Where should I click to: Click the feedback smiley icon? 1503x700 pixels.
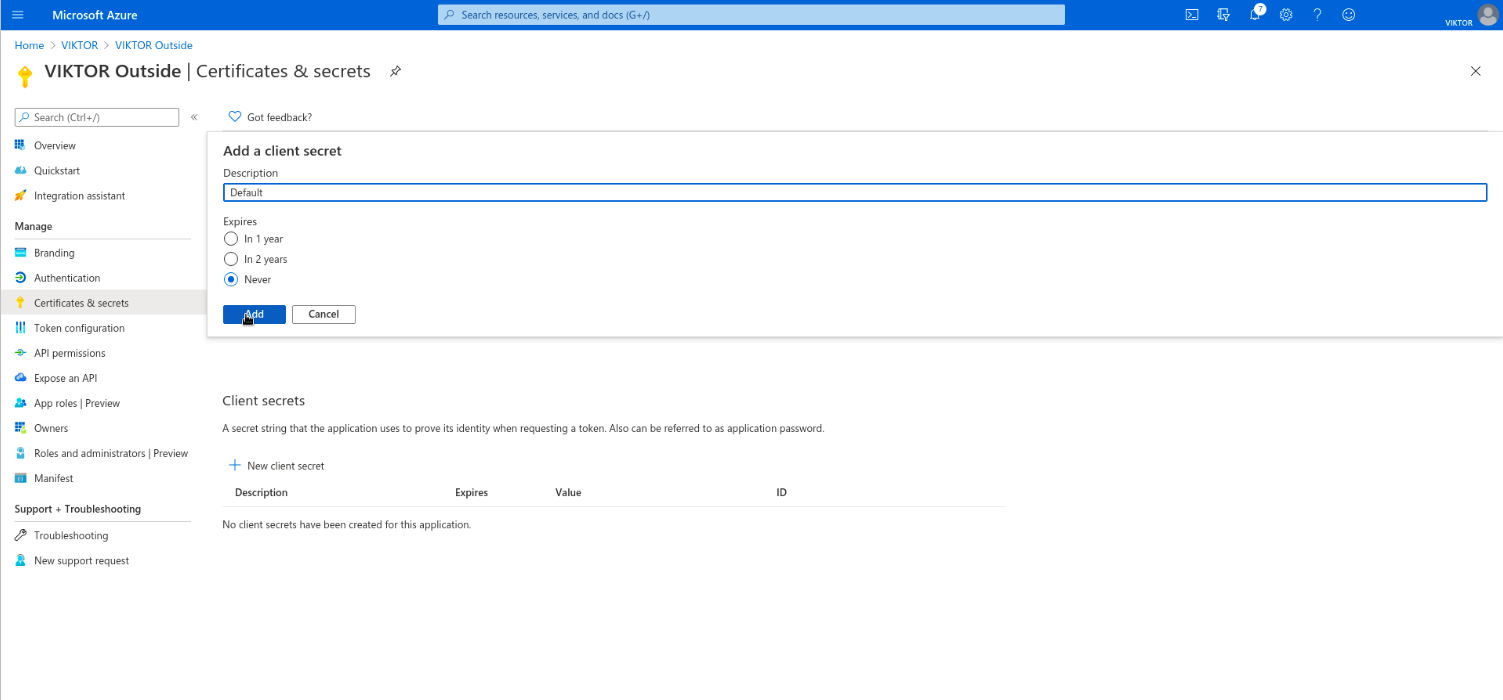pos(1349,15)
